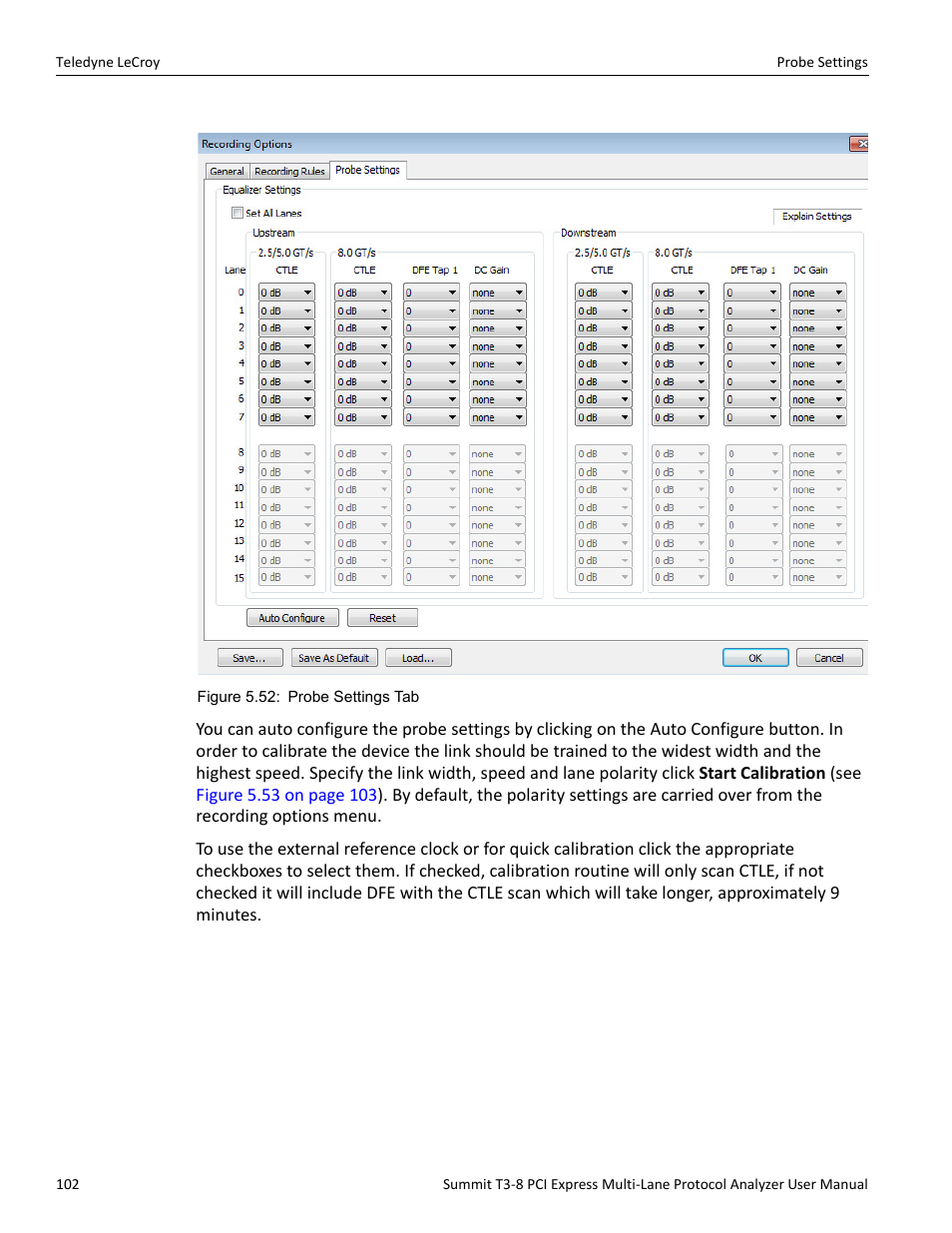Click the Reset button
Image resolution: width=952 pixels, height=1233 pixels.
pos(382,618)
